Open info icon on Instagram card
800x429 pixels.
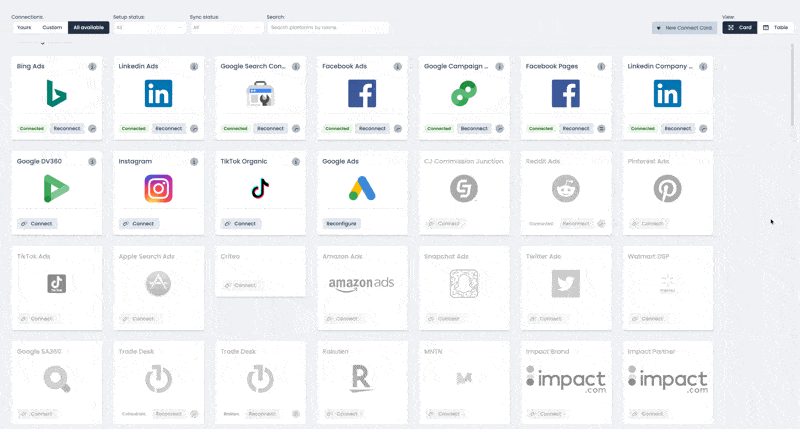tap(194, 162)
